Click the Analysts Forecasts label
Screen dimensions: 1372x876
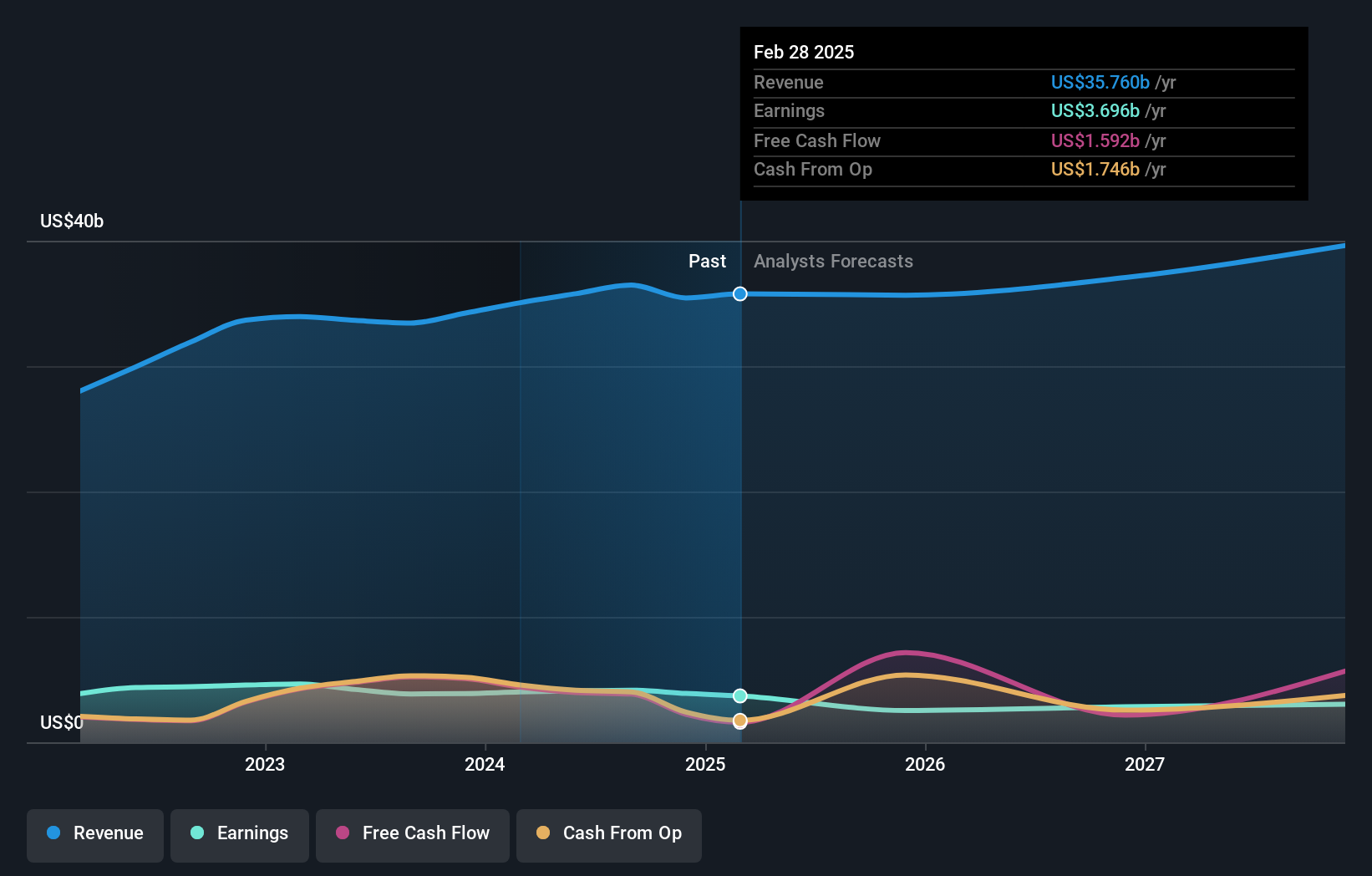tap(833, 261)
